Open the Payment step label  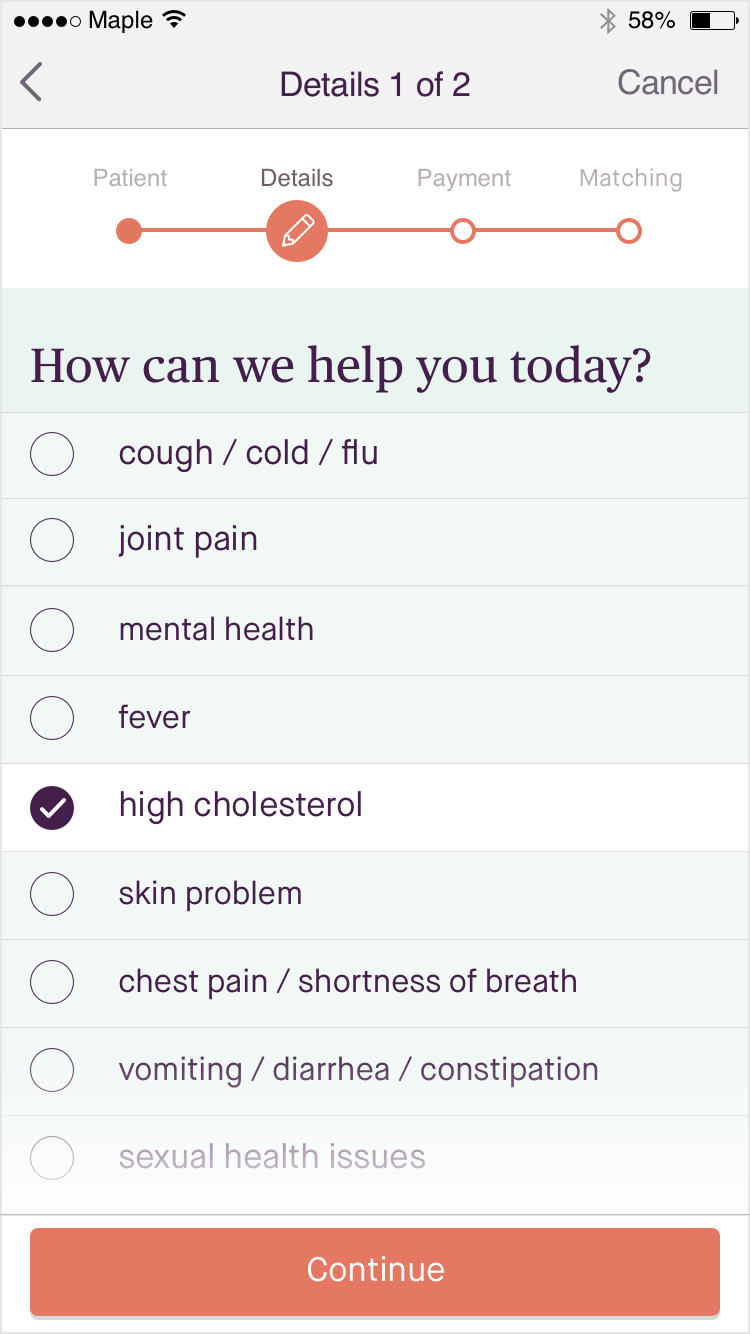click(463, 178)
